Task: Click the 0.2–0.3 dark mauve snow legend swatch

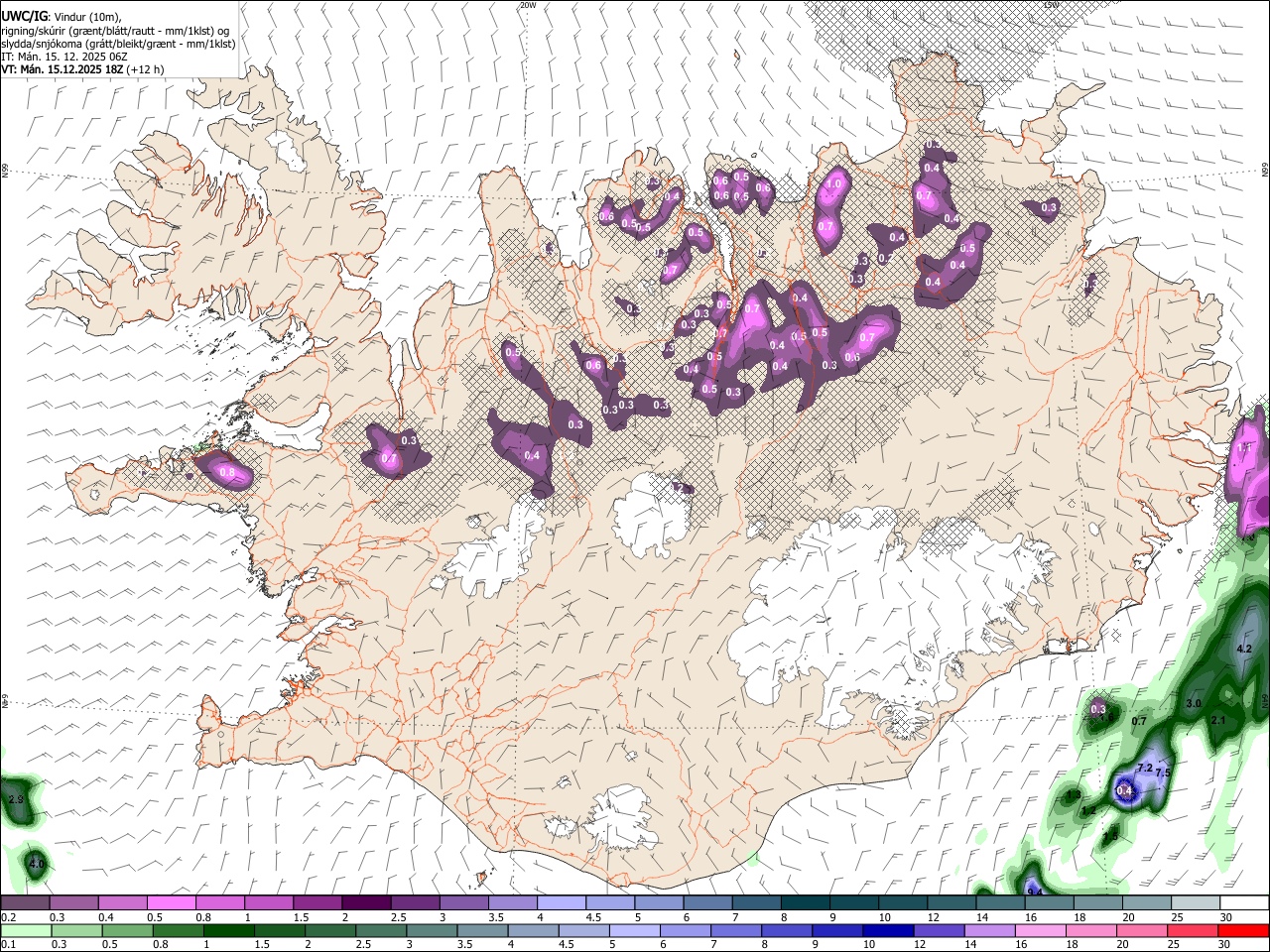Action: [x=25, y=902]
